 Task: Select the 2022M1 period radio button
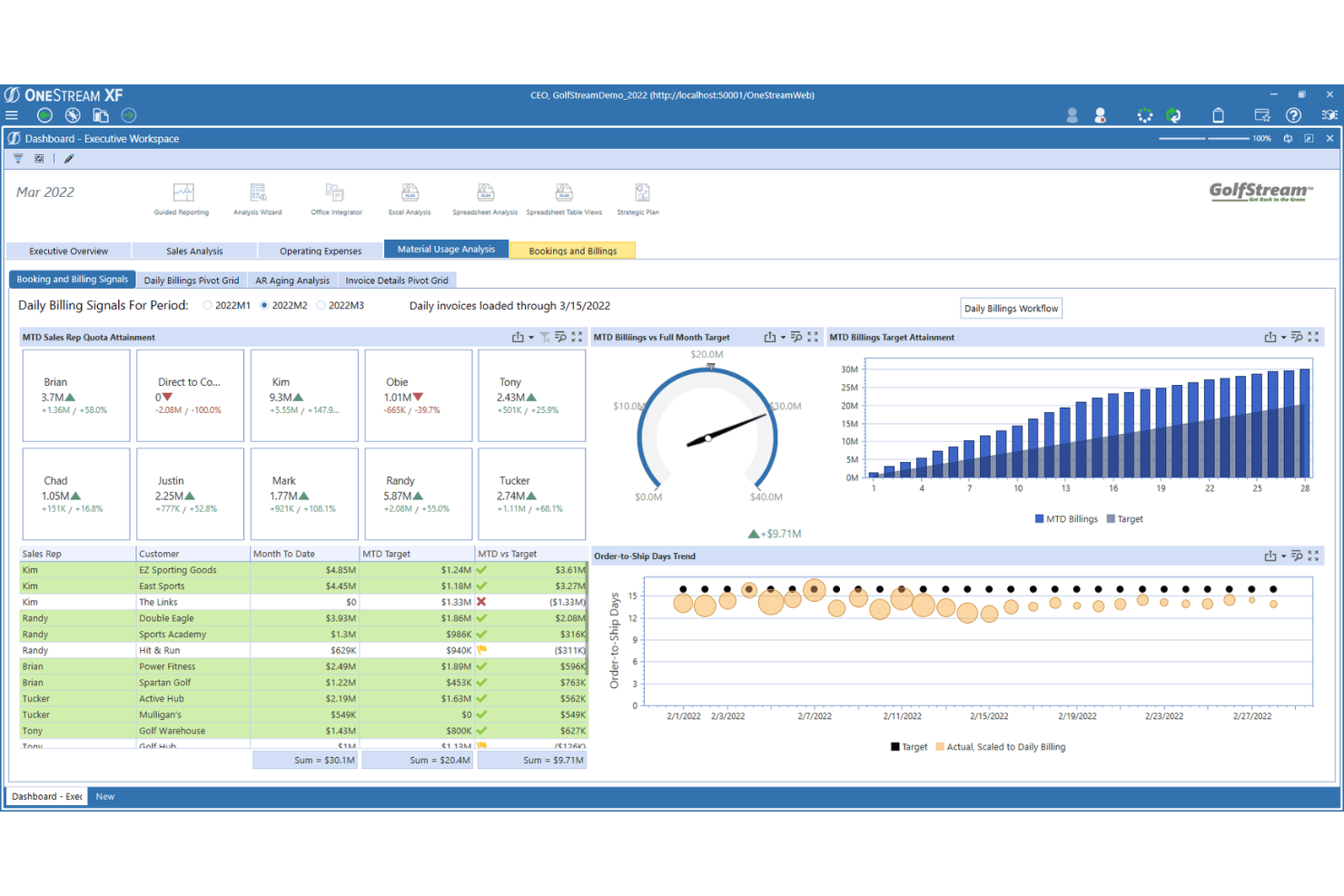pos(208,306)
